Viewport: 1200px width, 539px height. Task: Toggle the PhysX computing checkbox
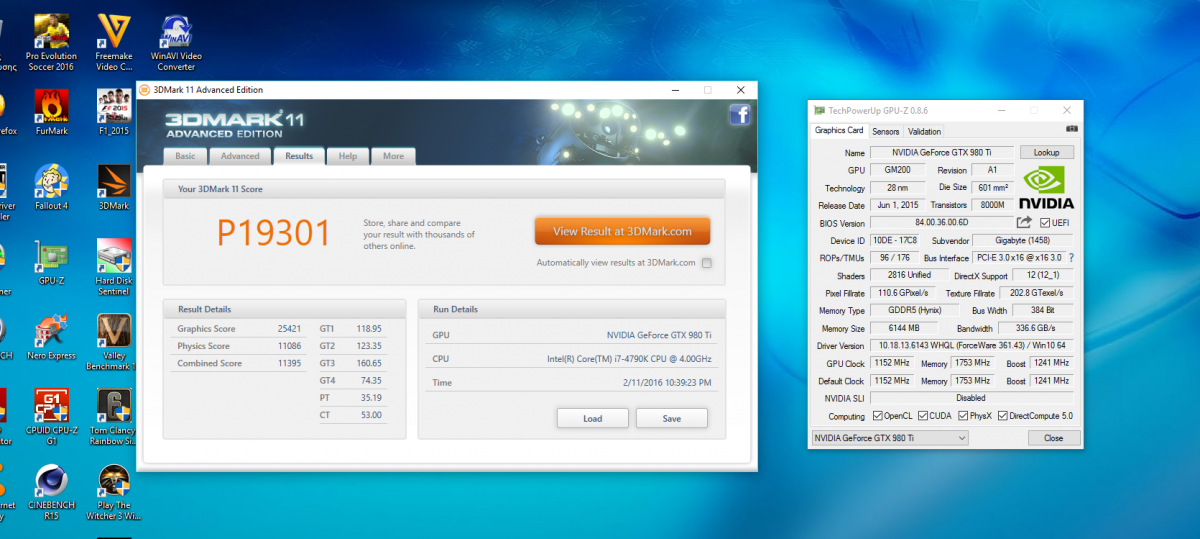964,416
